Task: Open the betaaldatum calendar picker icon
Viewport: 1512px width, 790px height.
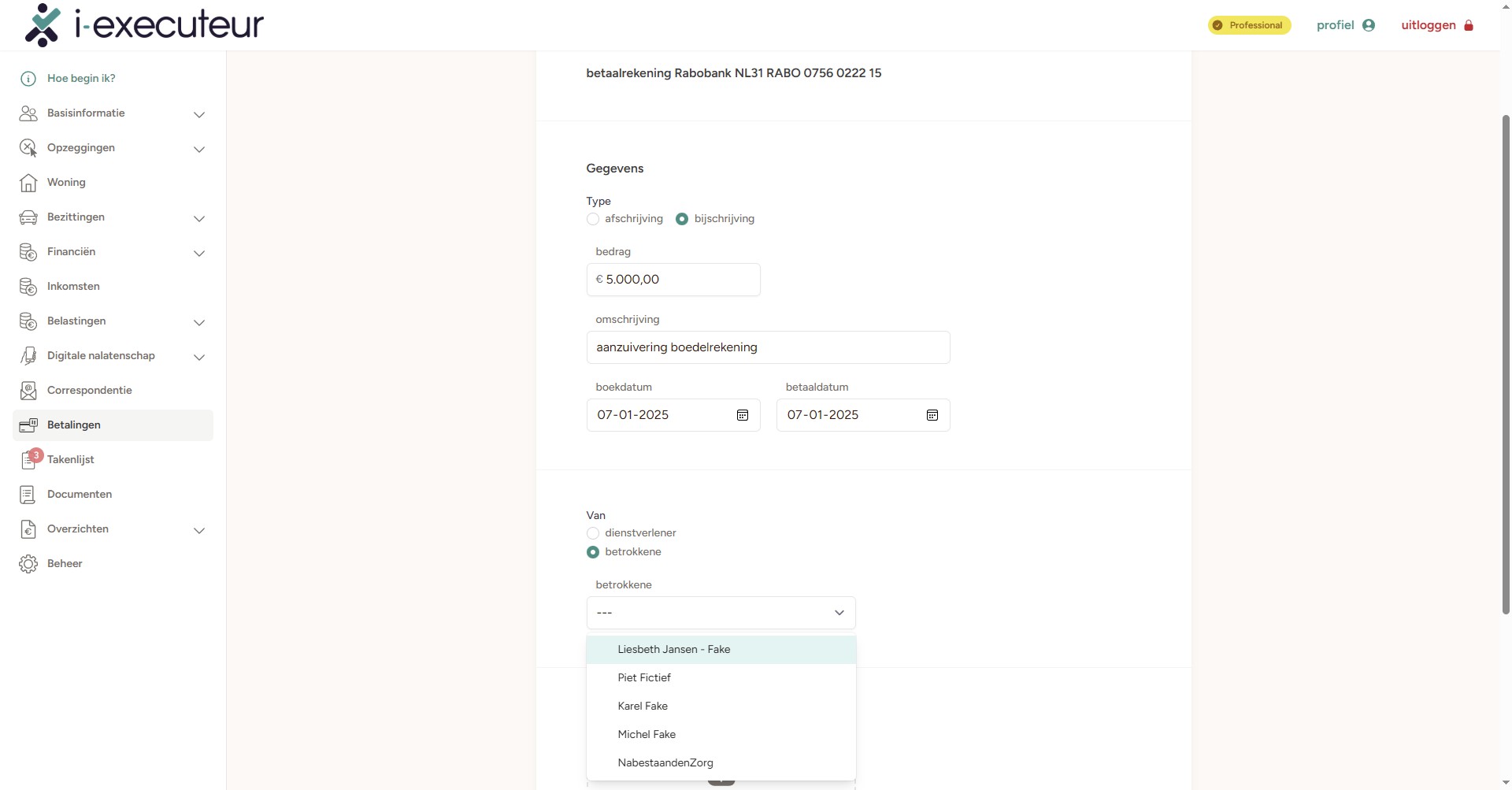Action: coord(932,415)
